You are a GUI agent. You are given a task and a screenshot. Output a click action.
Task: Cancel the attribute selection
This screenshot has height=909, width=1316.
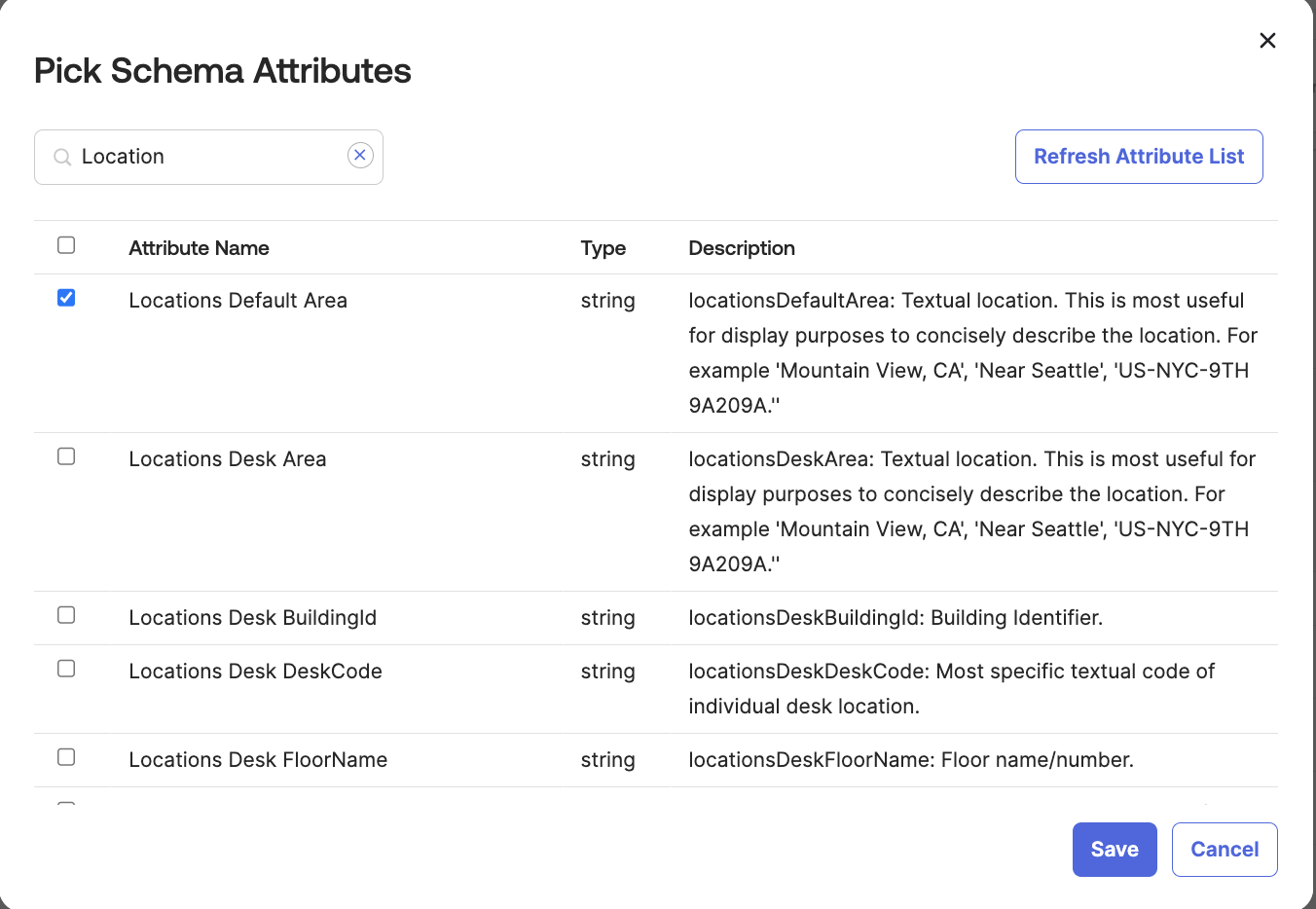pyautogui.click(x=1225, y=850)
